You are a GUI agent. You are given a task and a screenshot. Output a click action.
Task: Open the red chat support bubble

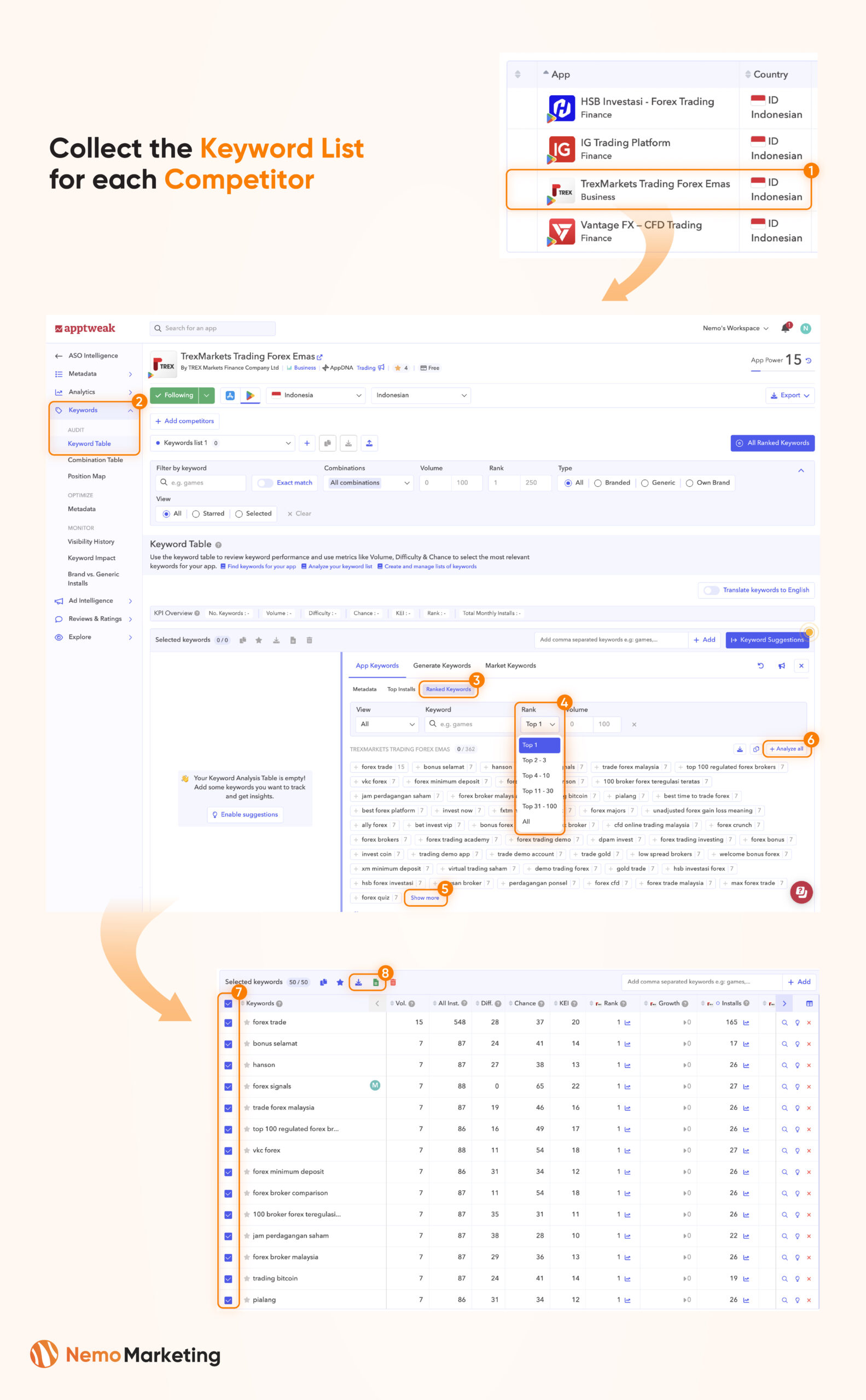coord(801,892)
